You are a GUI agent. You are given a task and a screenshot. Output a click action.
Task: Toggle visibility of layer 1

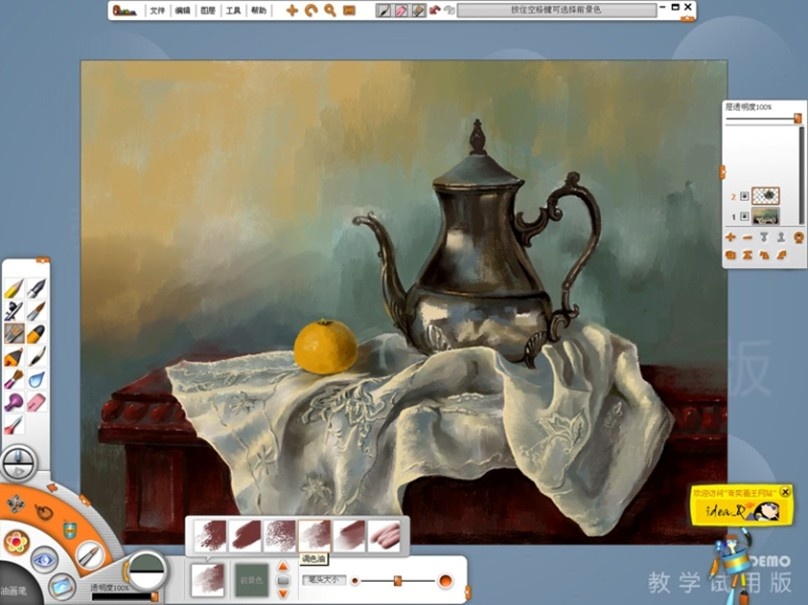pos(744,216)
